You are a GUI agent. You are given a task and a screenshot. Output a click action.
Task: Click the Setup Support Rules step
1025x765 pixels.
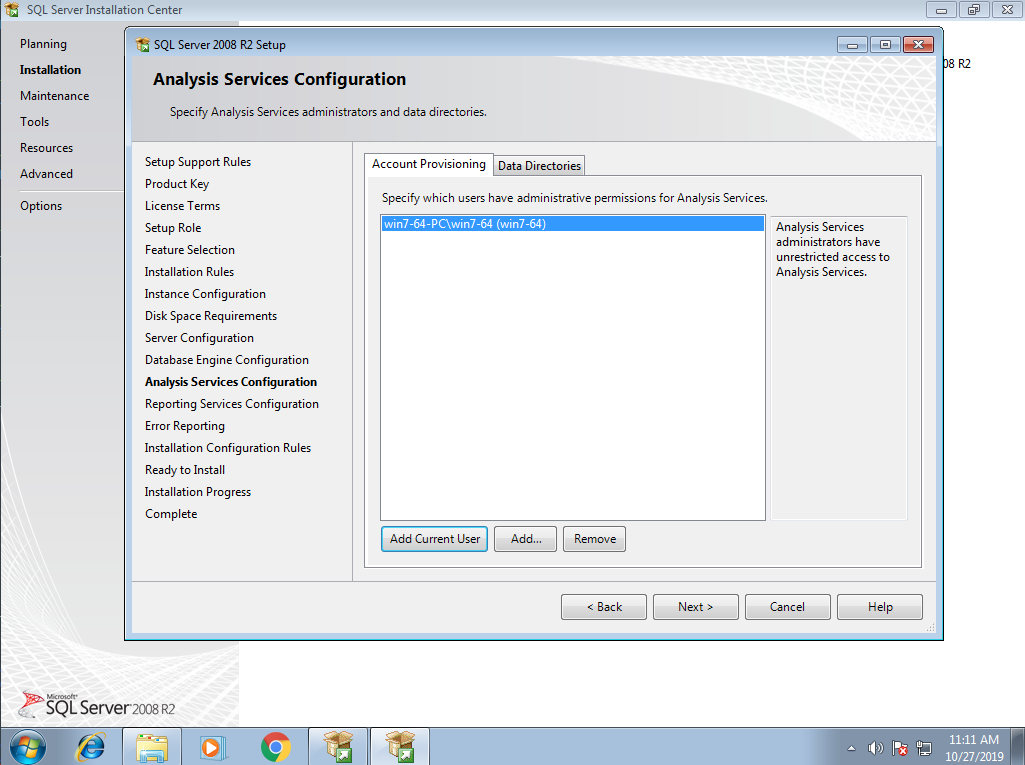pos(197,162)
